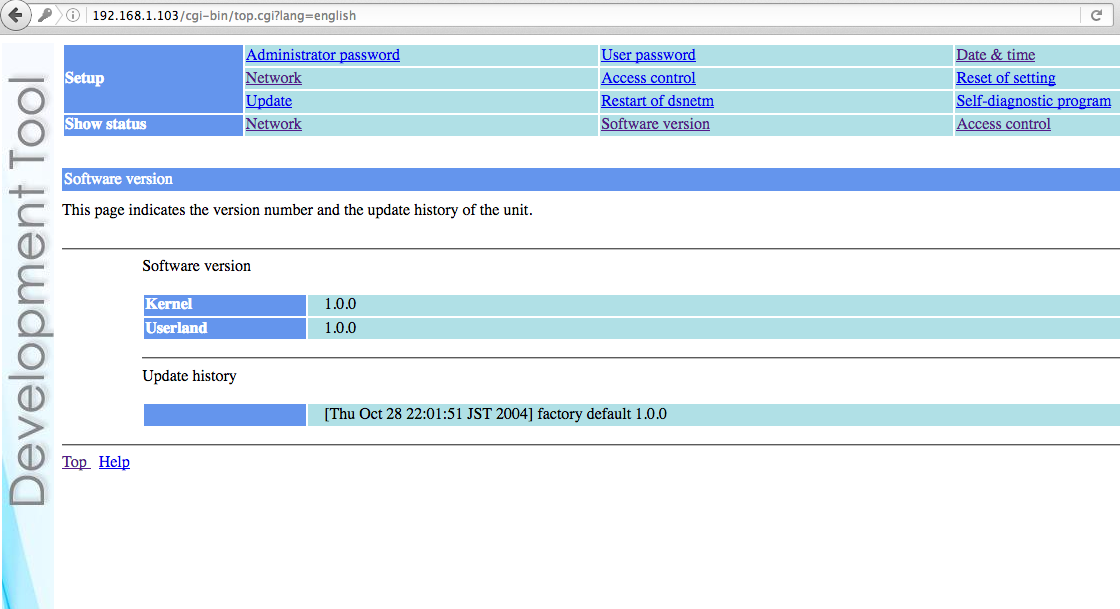Image resolution: width=1120 pixels, height=609 pixels.
Task: Open Network link in Setup row
Action: [274, 78]
